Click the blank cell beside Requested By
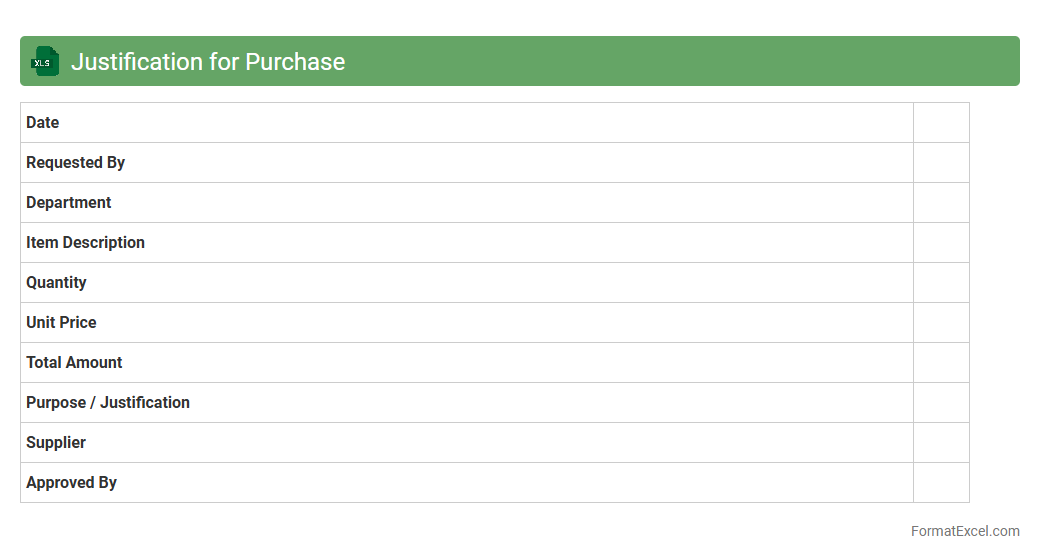This screenshot has width=1040, height=560. [941, 163]
